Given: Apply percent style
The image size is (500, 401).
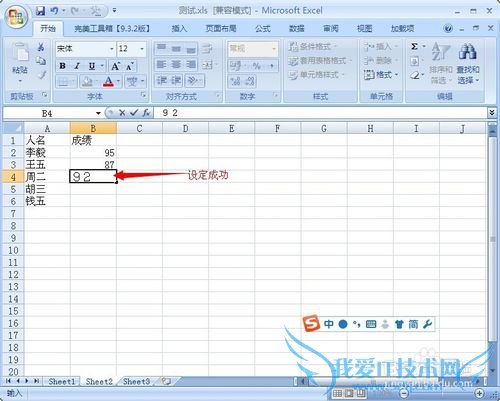Looking at the screenshot, I should [x=256, y=66].
